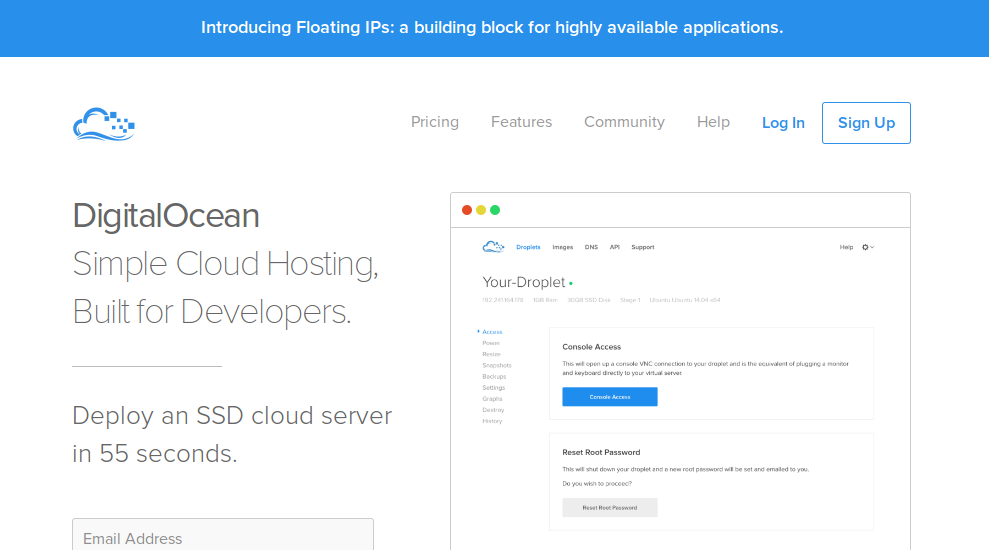Select the Droplets tab in the preview

coord(528,247)
